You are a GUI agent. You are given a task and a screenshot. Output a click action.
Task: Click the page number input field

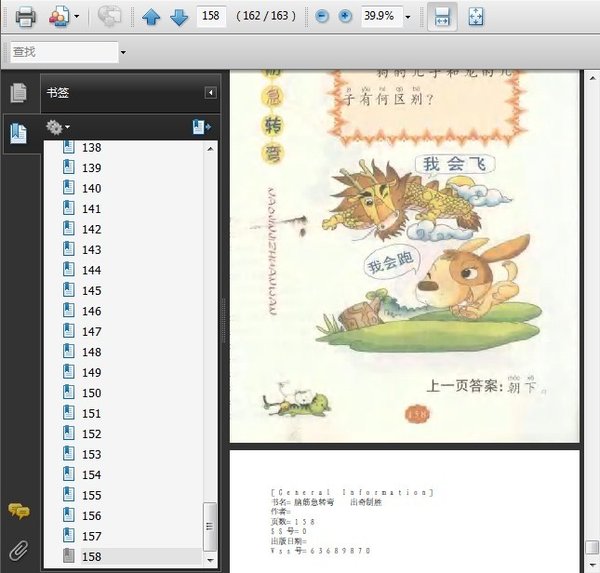coord(211,16)
